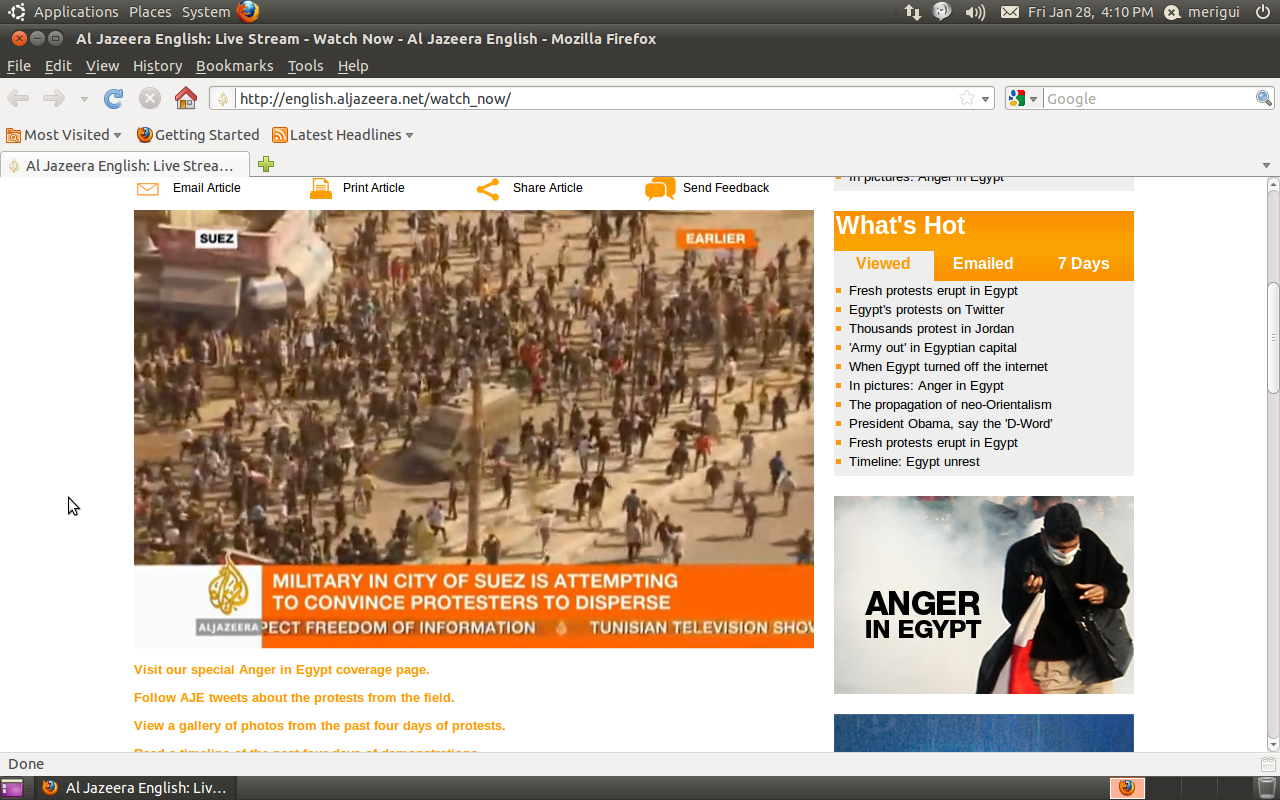Click the Email Article envelope icon

click(148, 189)
